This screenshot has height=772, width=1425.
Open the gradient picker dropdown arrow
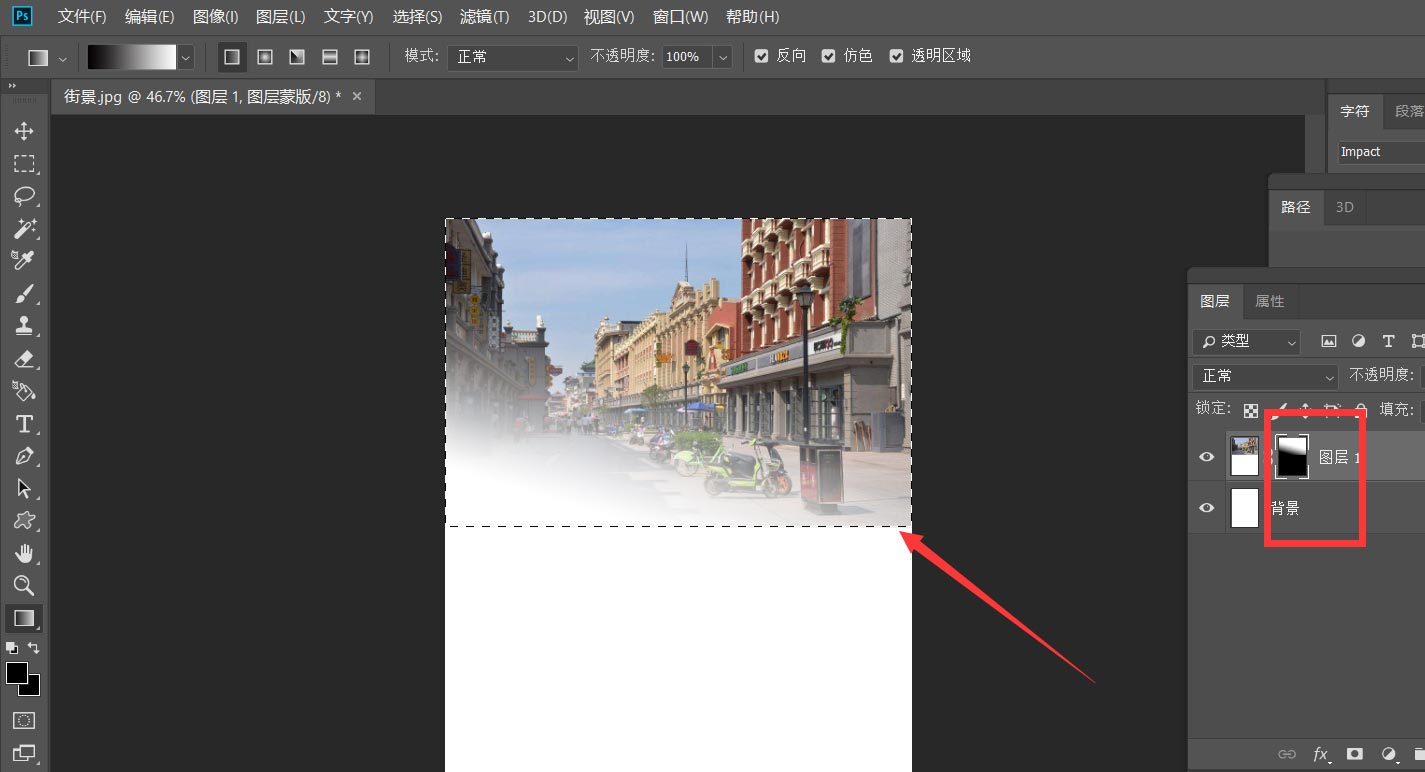(x=185, y=58)
